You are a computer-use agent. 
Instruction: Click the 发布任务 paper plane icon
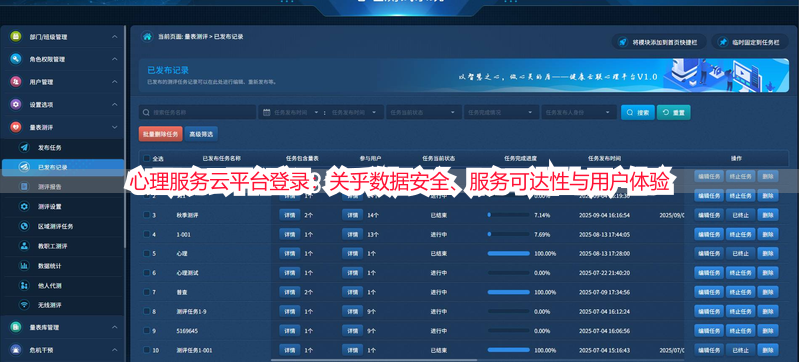pyautogui.click(x=24, y=147)
